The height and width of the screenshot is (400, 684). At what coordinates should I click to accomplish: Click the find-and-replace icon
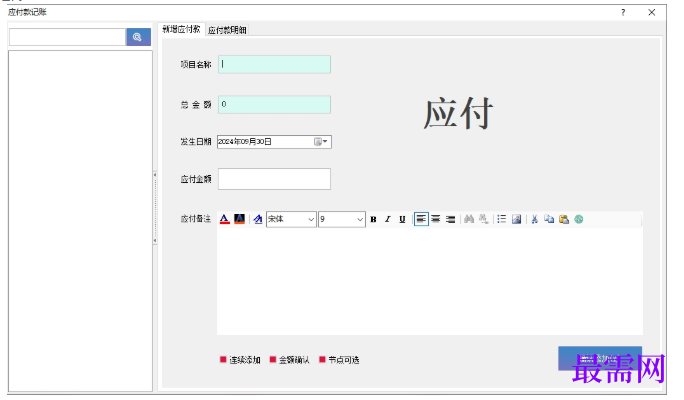(x=483, y=219)
